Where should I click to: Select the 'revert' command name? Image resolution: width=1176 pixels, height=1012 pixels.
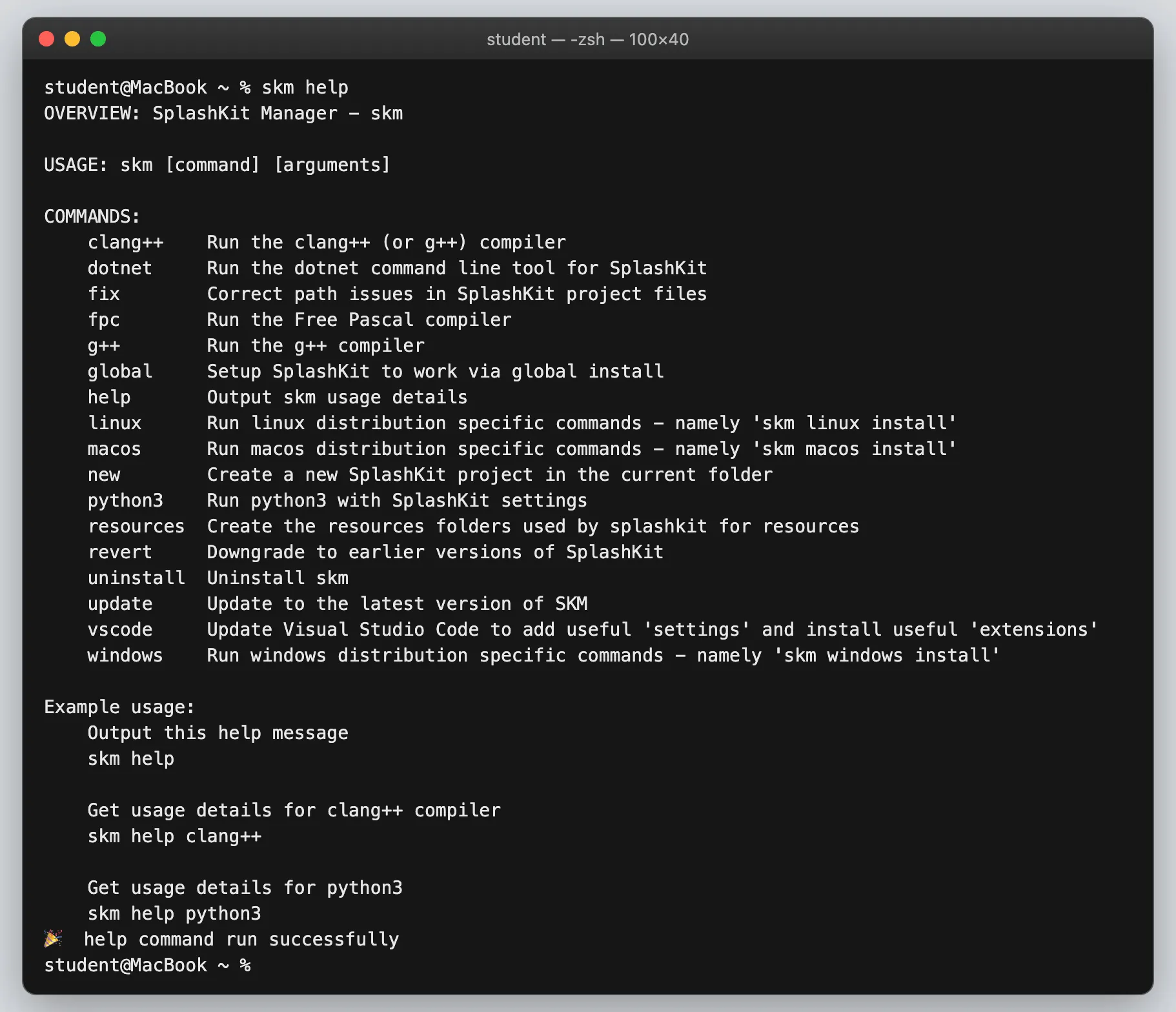(120, 552)
